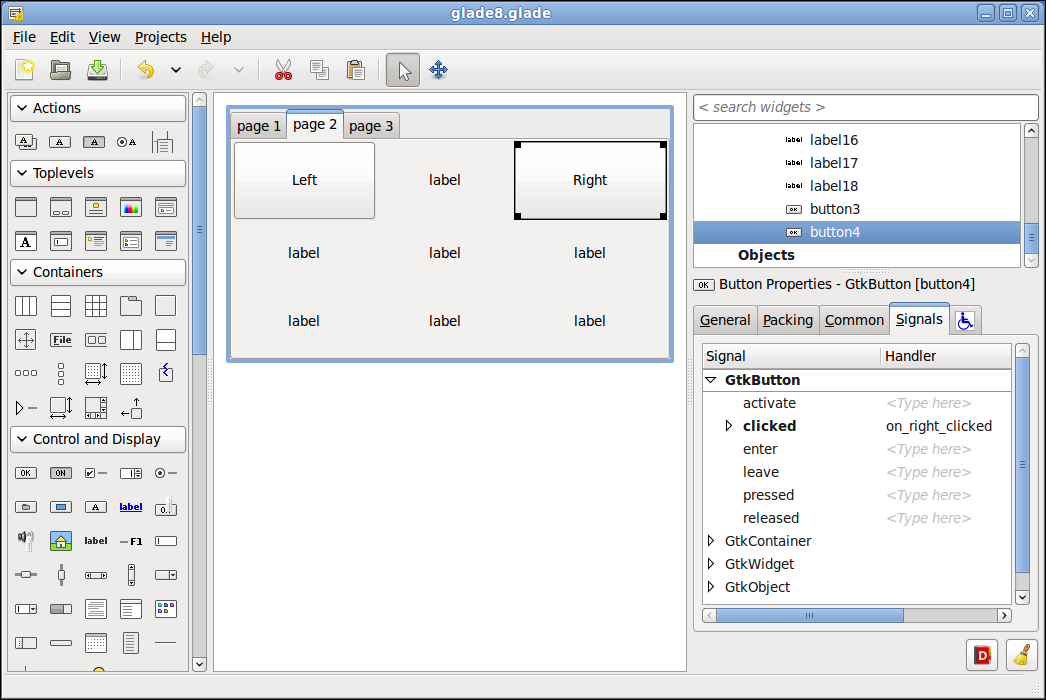Choose the About Dialog toplevel icon
The width and height of the screenshot is (1046, 700).
[x=95, y=208]
